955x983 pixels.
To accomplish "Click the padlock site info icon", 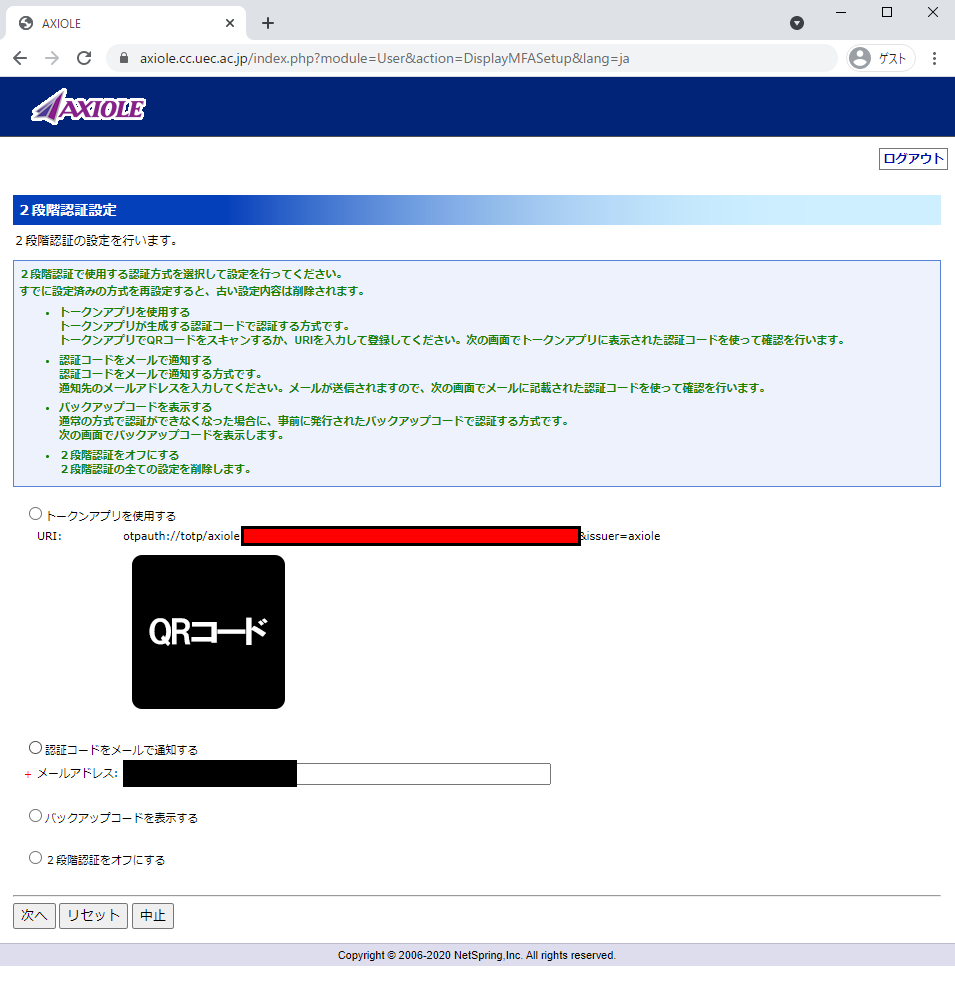I will click(x=124, y=58).
